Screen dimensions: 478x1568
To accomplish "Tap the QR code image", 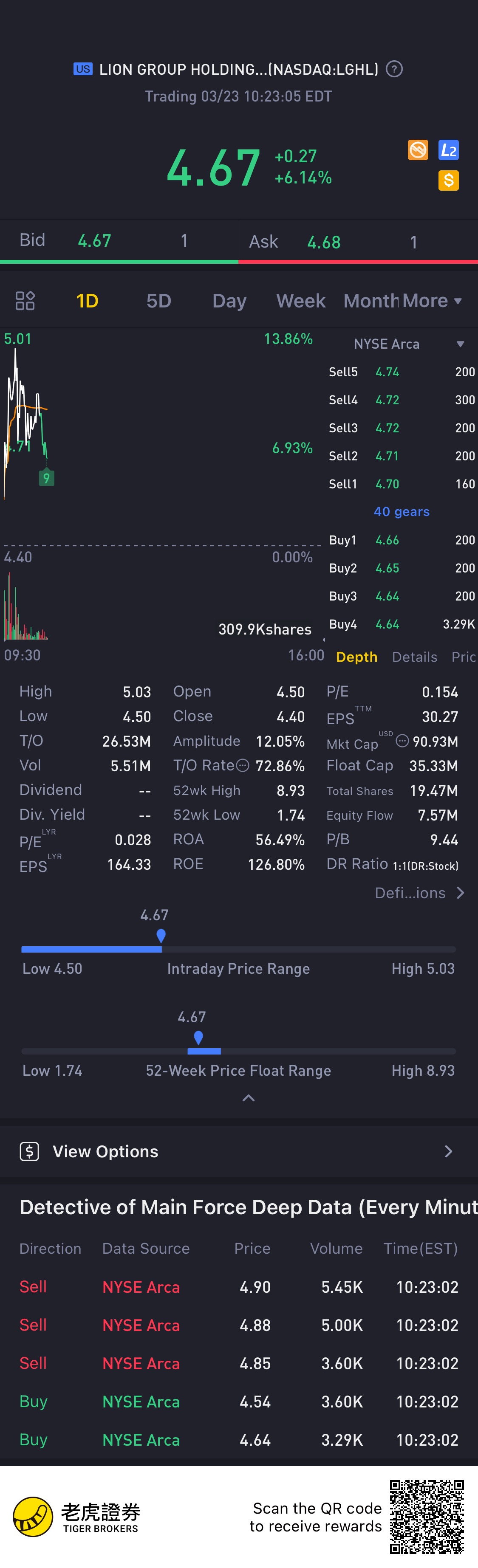I will point(427,1516).
